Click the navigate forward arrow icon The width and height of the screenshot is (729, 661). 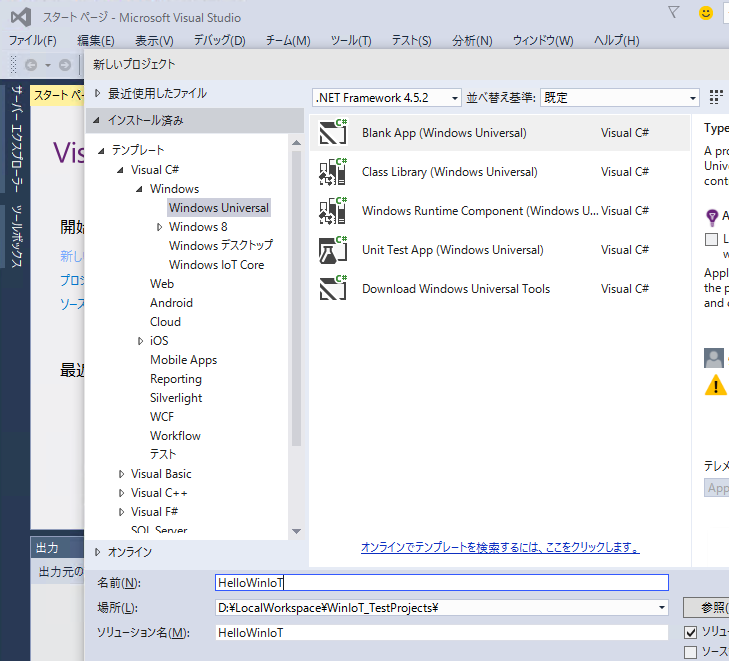coord(65,65)
